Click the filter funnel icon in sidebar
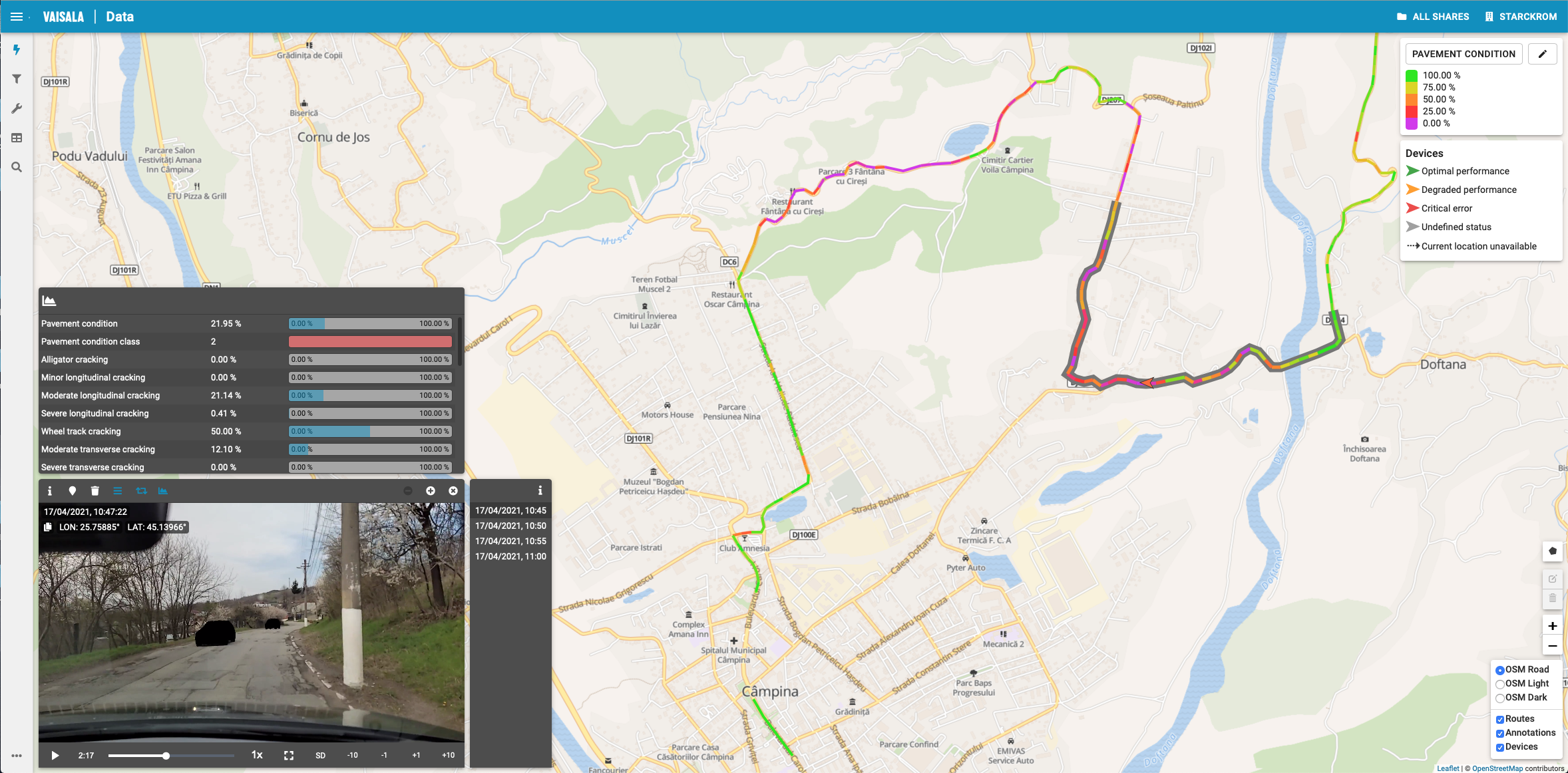The height and width of the screenshot is (773, 1568). pos(17,79)
